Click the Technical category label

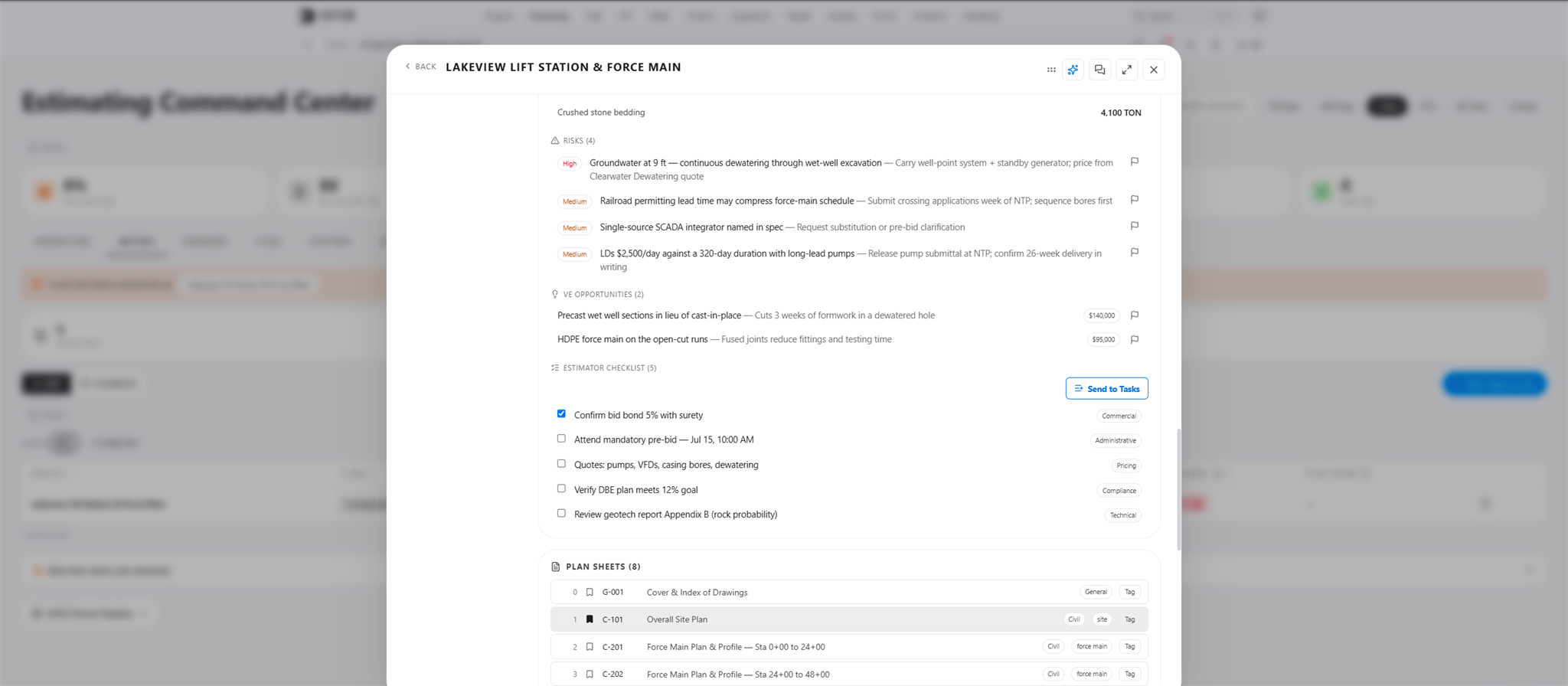pos(1123,515)
